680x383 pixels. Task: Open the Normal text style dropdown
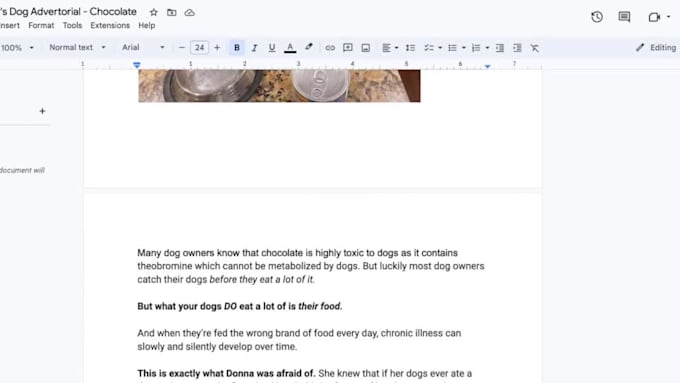click(x=77, y=47)
